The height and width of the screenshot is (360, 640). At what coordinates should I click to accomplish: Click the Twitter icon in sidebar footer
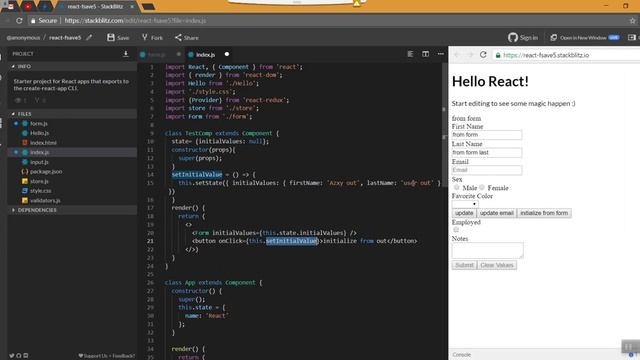tap(12, 356)
